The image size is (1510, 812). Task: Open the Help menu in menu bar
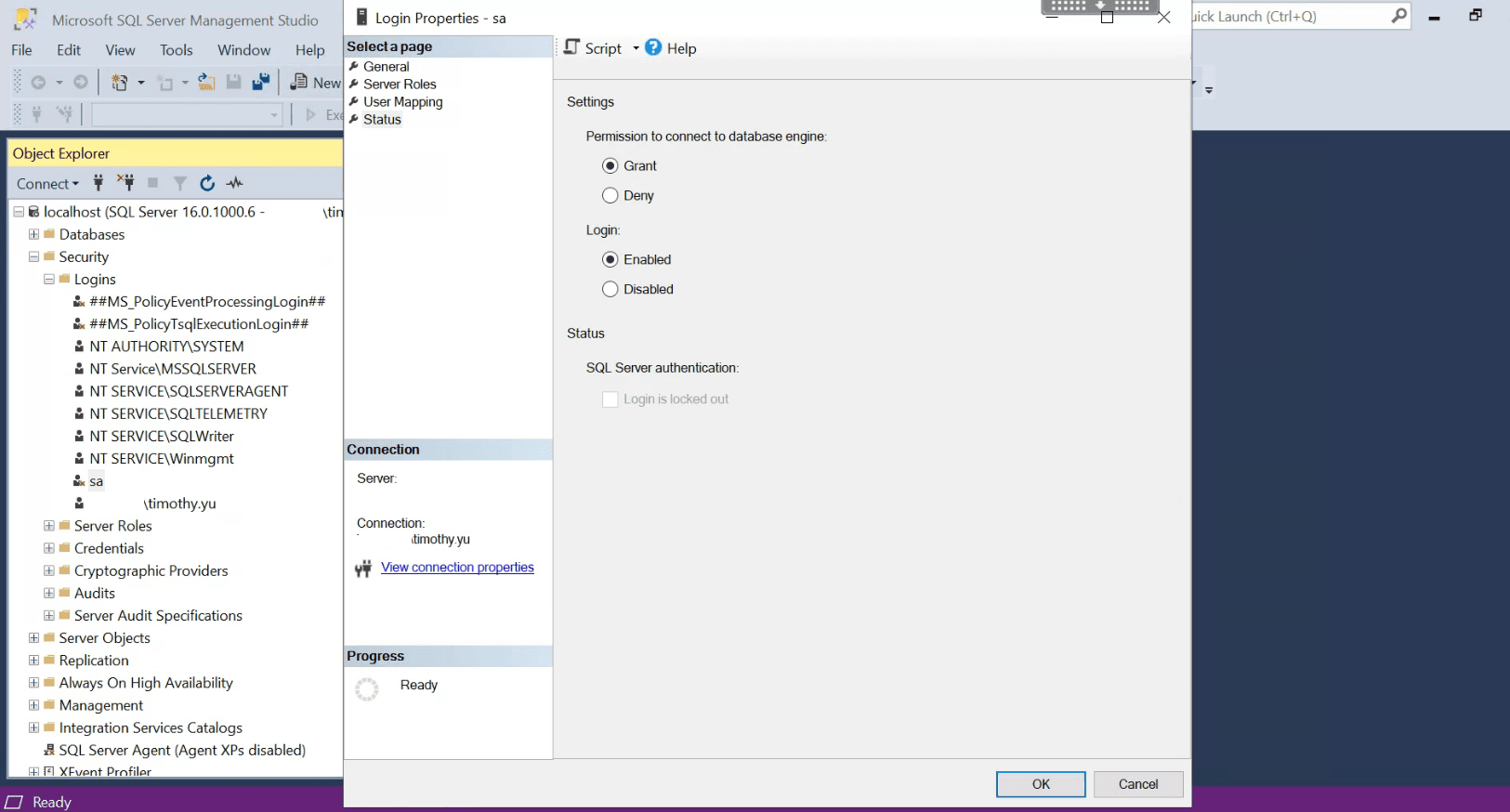[310, 50]
